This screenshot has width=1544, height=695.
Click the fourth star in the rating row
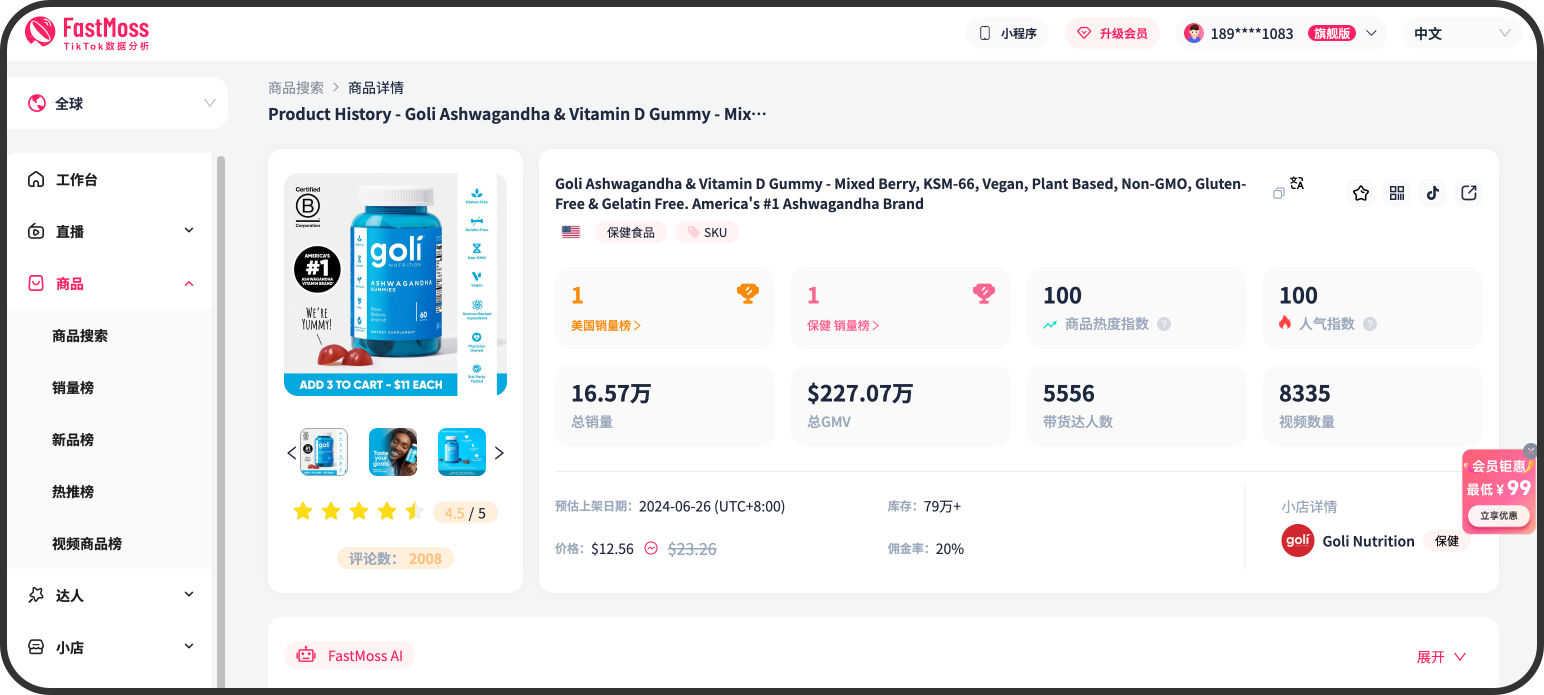tap(387, 510)
